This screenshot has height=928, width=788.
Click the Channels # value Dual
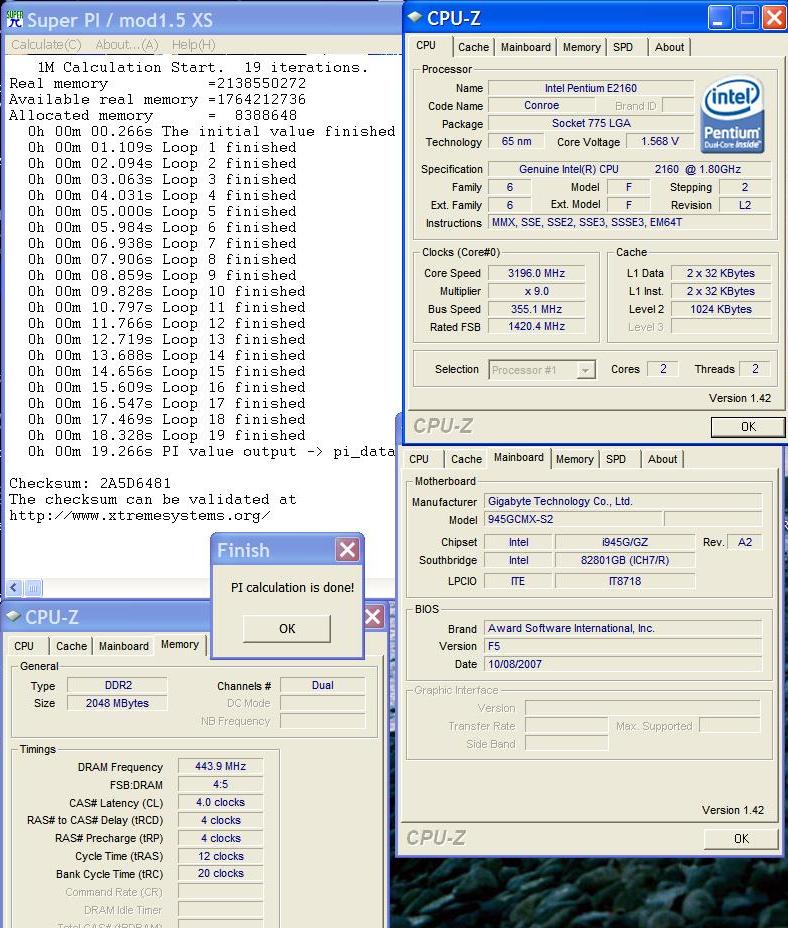323,685
